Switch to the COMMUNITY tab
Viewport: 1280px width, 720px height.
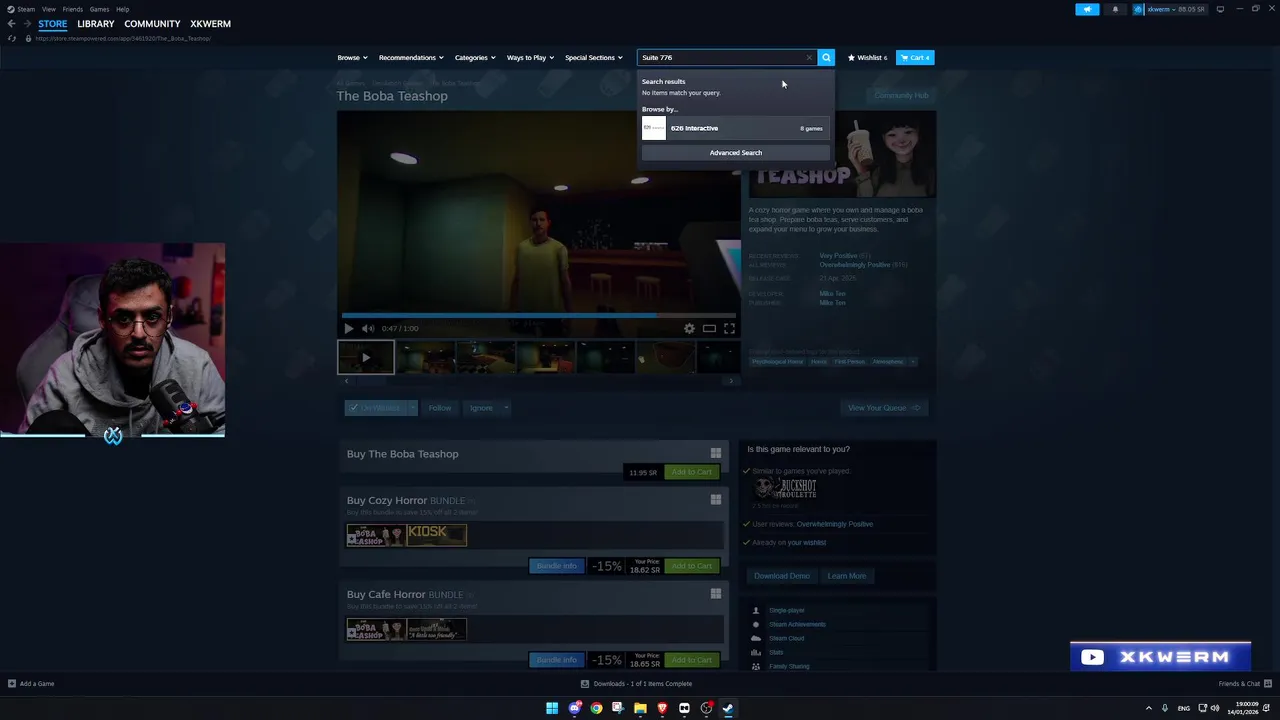coord(152,24)
